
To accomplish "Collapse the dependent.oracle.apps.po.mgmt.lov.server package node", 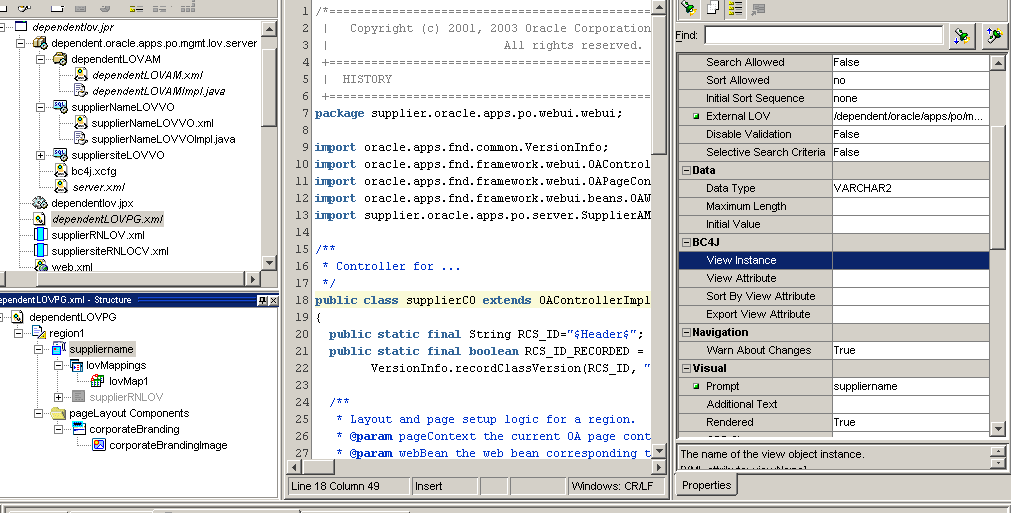I will tap(20, 43).
